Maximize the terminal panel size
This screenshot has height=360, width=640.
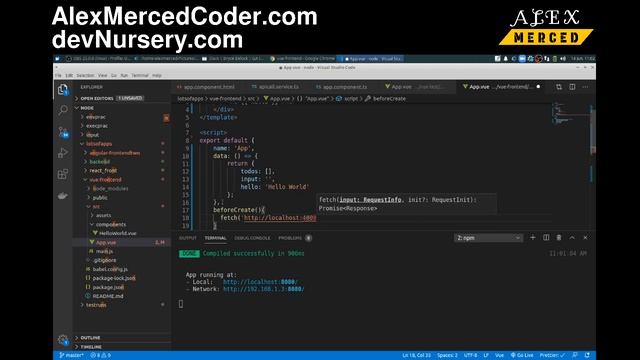tap(572, 238)
